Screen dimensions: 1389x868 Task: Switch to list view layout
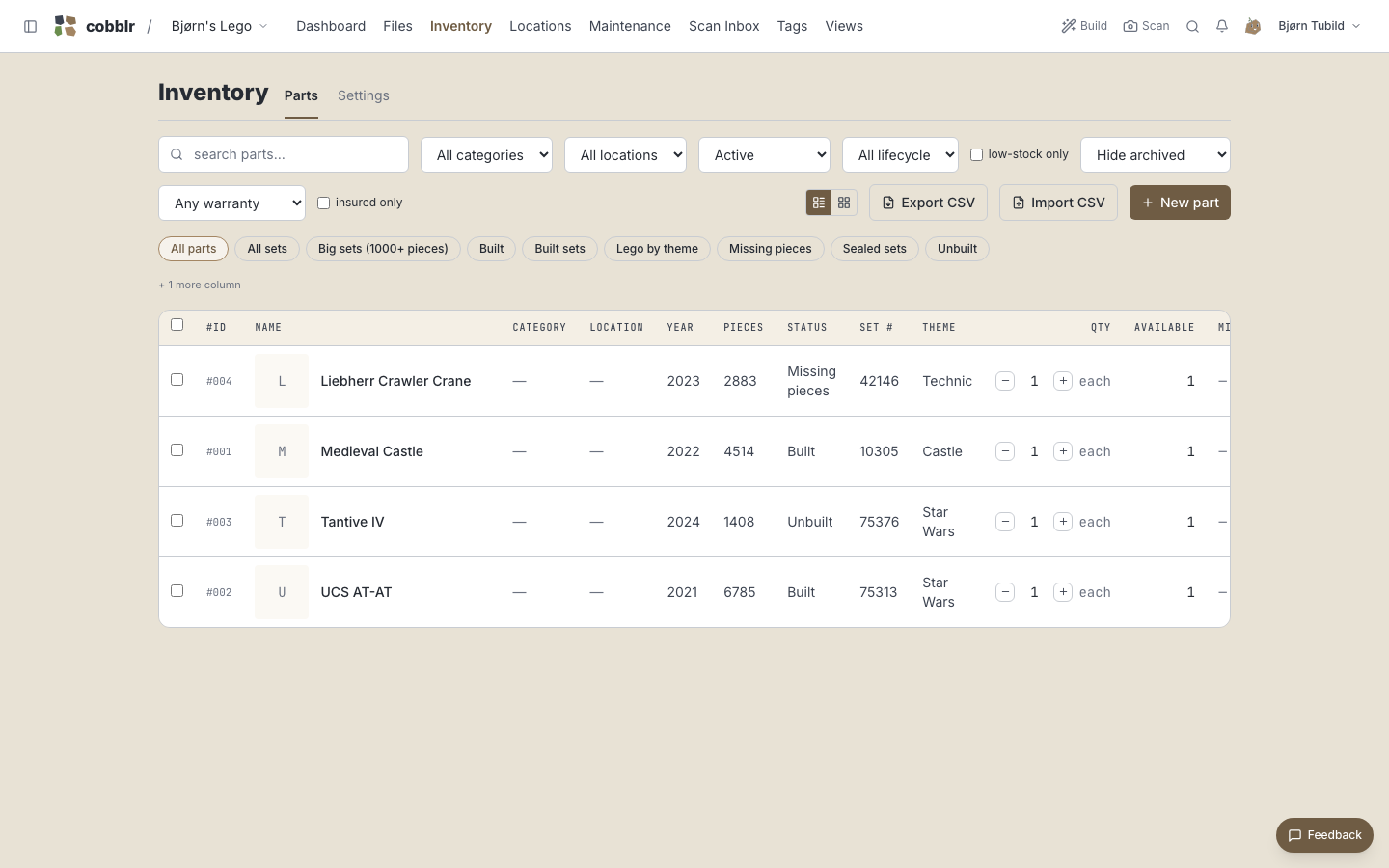pos(819,203)
